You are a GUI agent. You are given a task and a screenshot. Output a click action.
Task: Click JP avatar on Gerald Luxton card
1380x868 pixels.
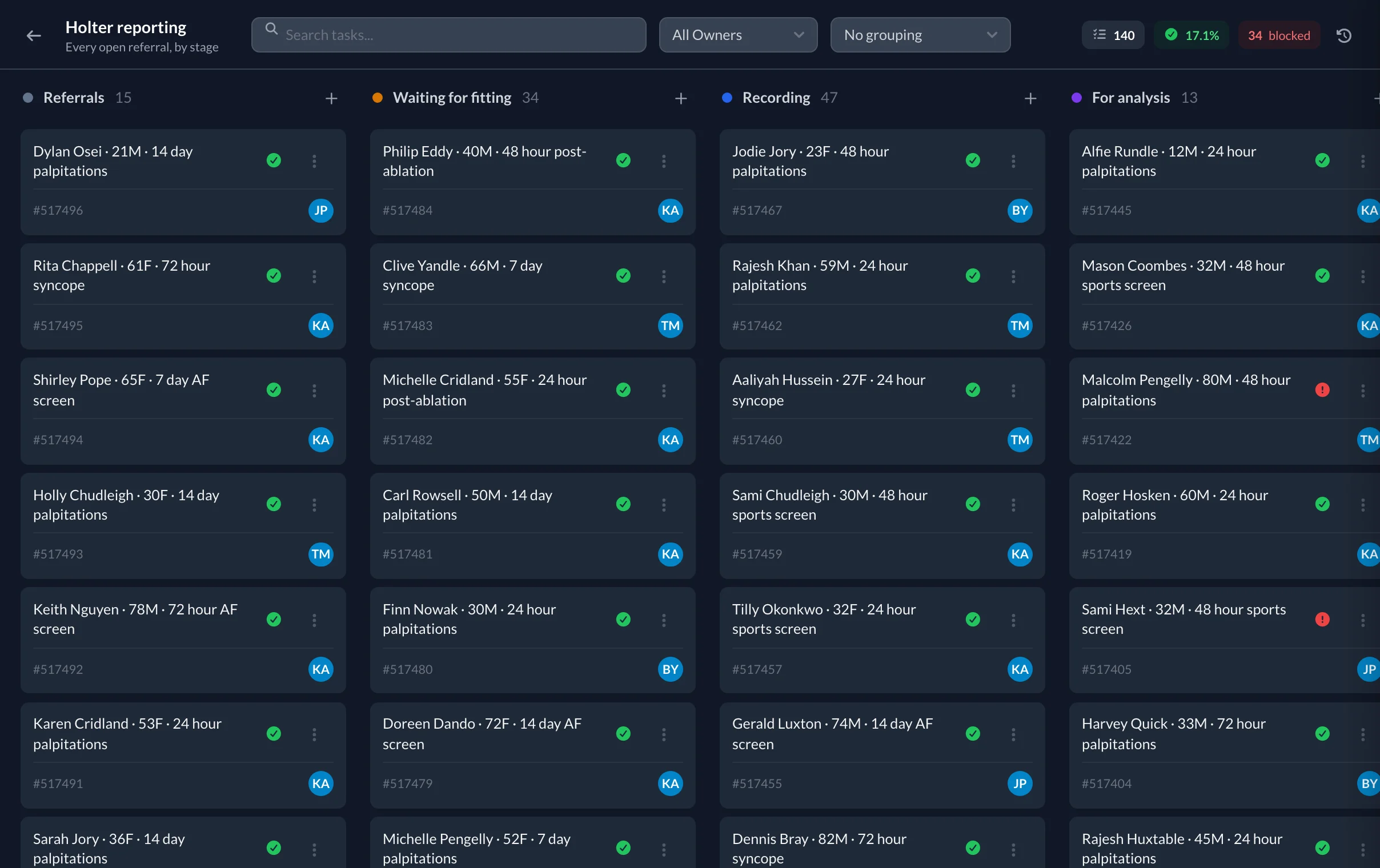1020,783
